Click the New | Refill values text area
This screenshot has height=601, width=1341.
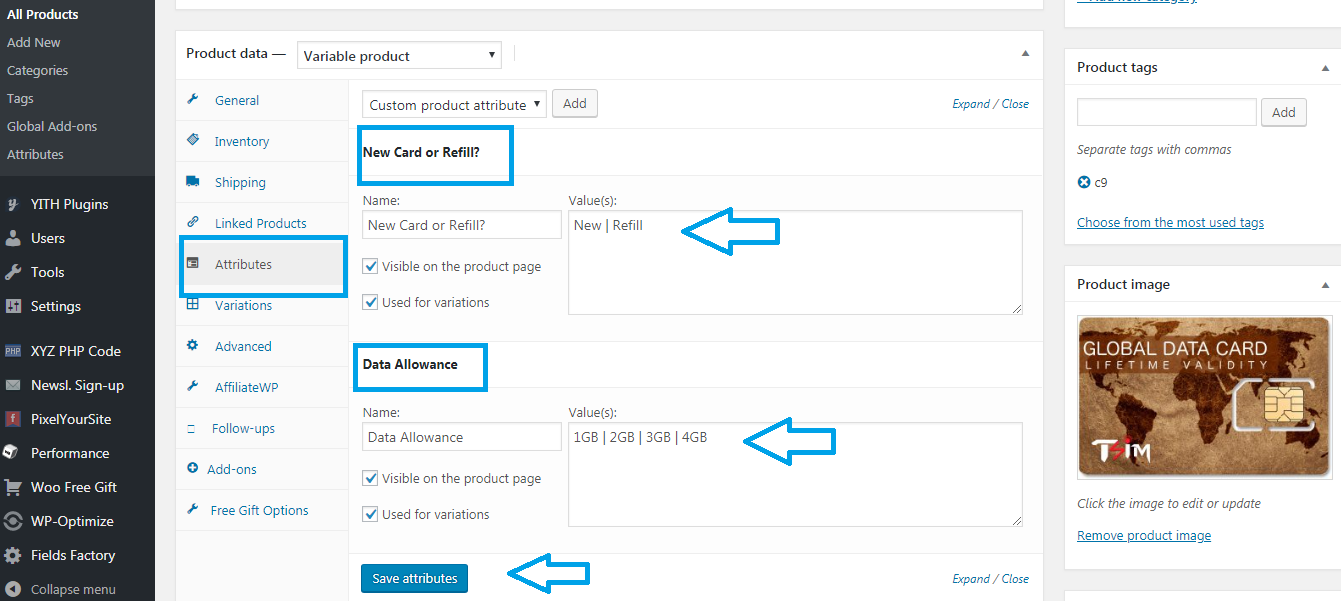[795, 262]
